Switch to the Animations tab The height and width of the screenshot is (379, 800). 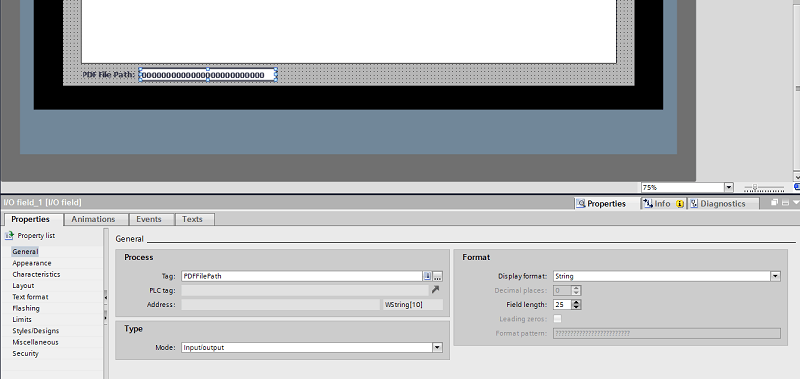93,219
